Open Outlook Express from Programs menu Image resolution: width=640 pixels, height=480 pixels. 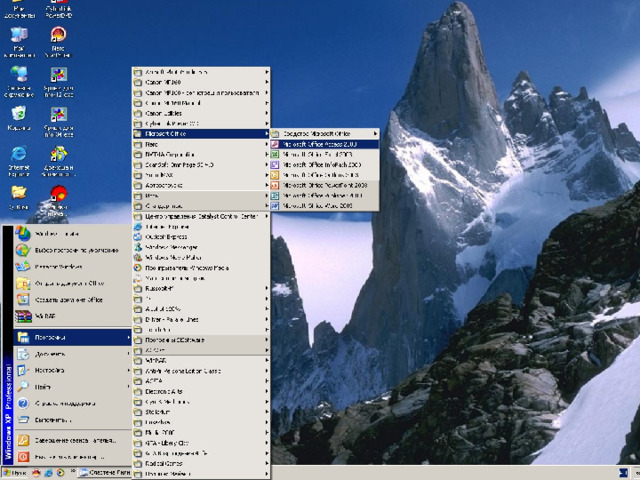point(201,237)
